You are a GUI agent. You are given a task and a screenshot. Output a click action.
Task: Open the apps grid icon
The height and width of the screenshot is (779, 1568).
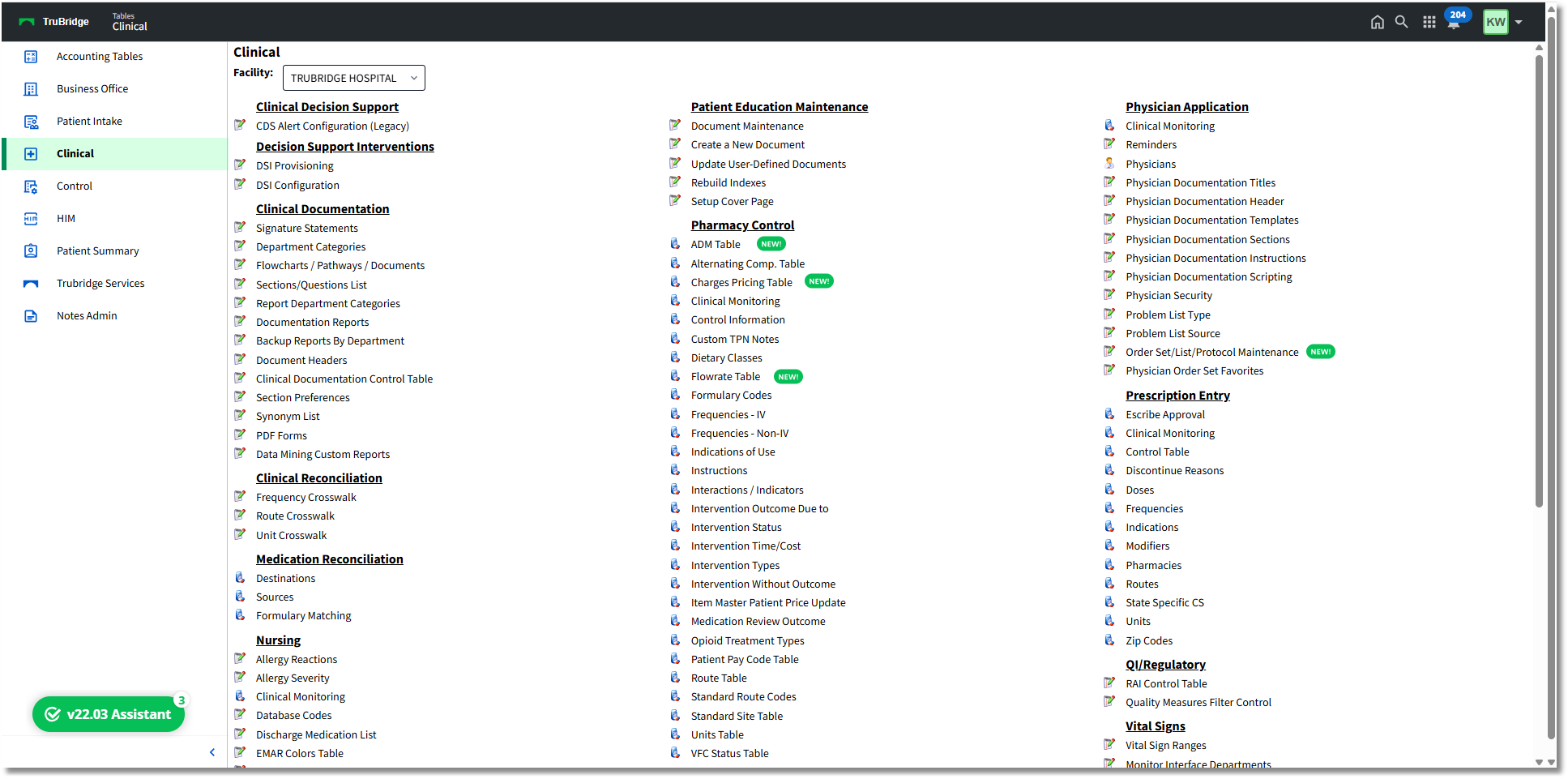click(1429, 22)
